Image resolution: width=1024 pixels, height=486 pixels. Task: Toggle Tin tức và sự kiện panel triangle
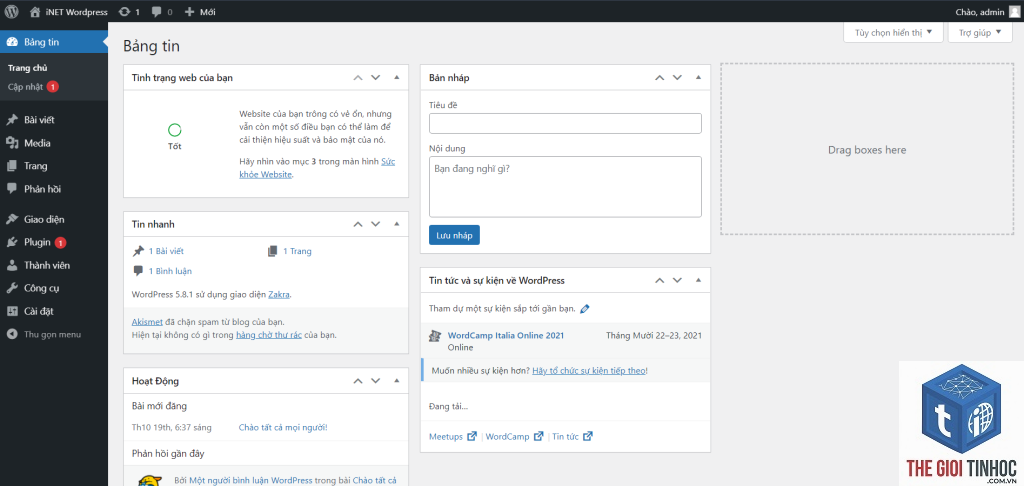[x=698, y=280]
